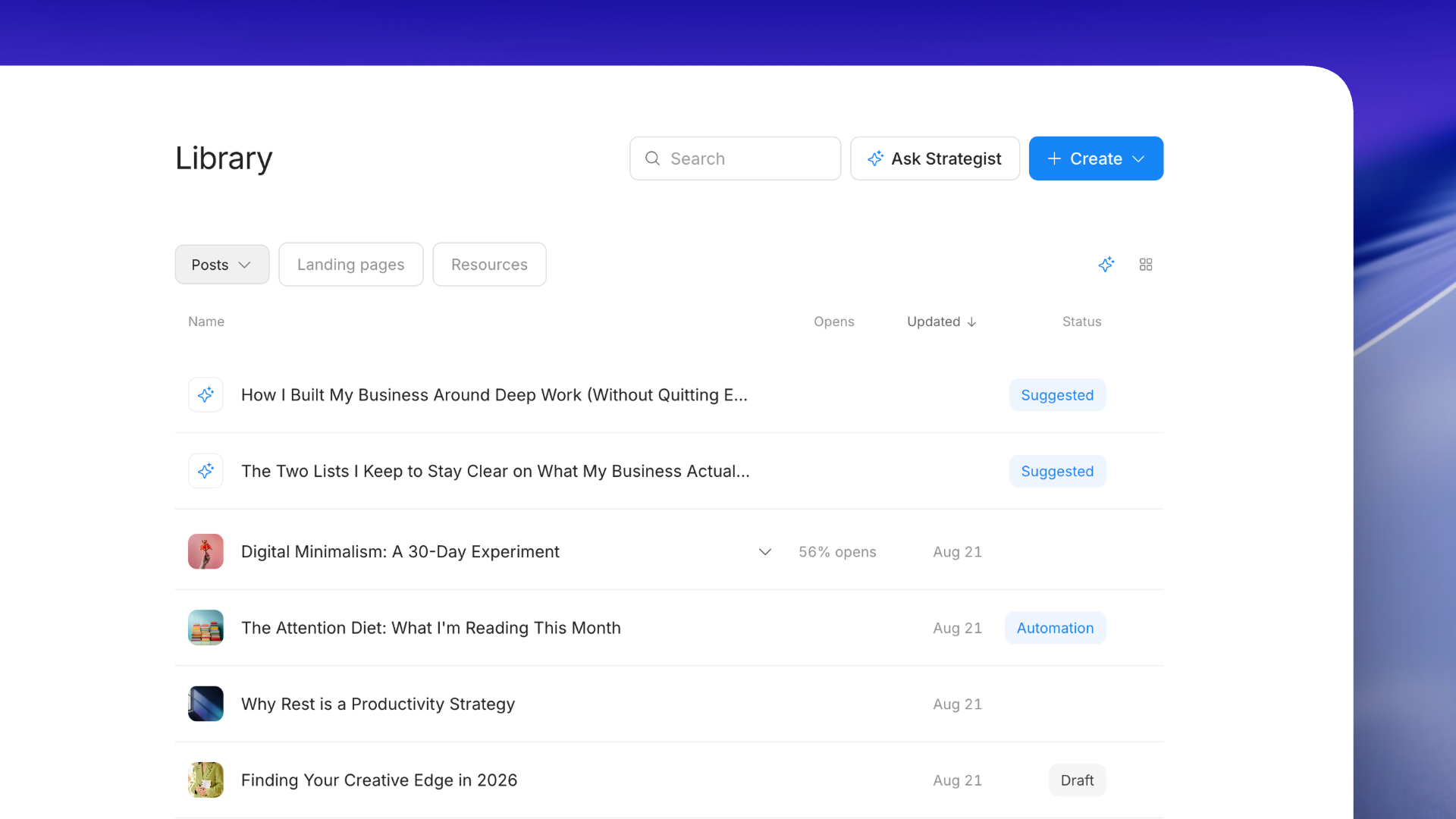1456x819 pixels.
Task: Switch to Resources tab
Action: click(489, 265)
